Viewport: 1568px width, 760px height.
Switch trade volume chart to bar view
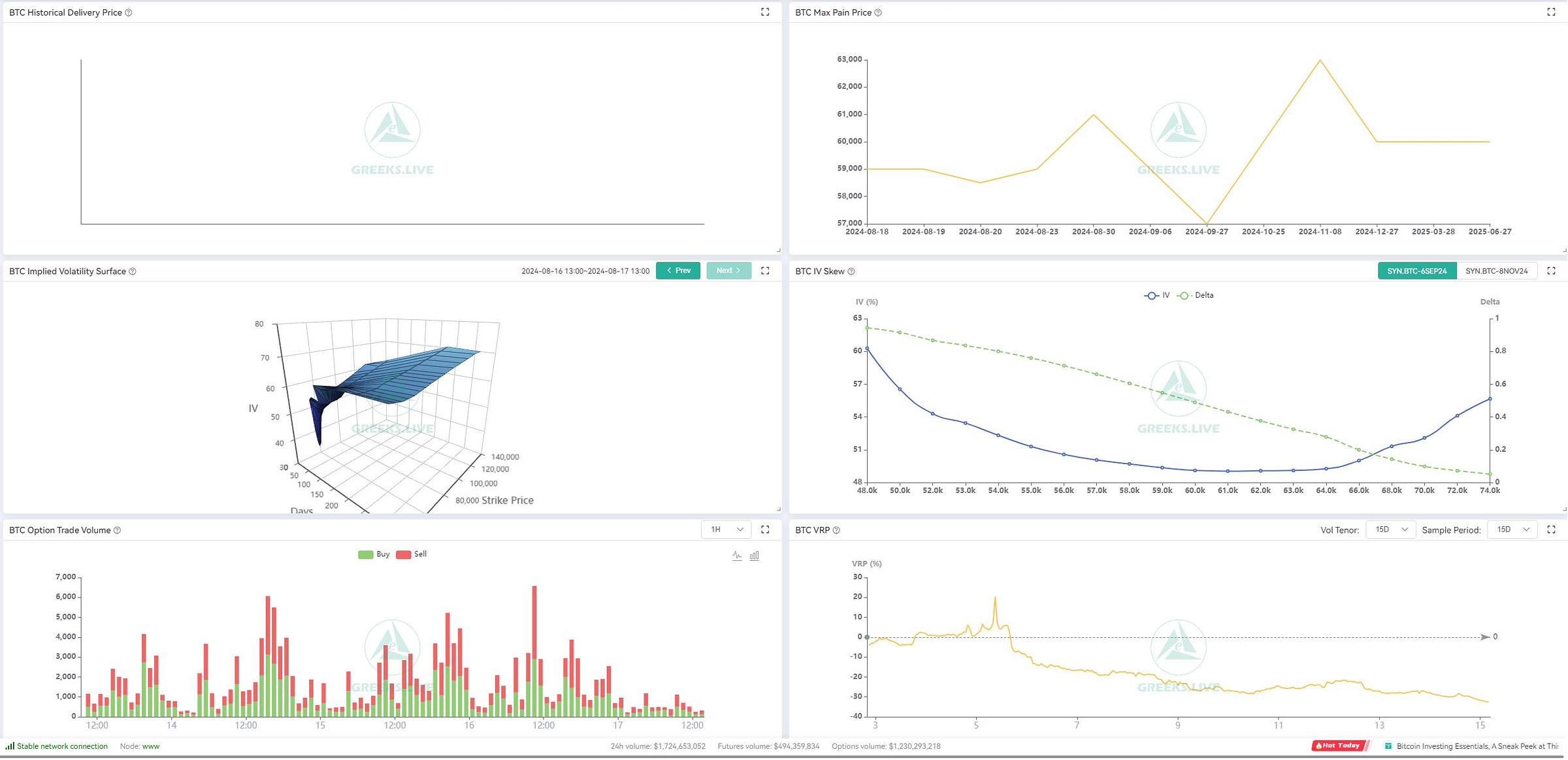754,556
